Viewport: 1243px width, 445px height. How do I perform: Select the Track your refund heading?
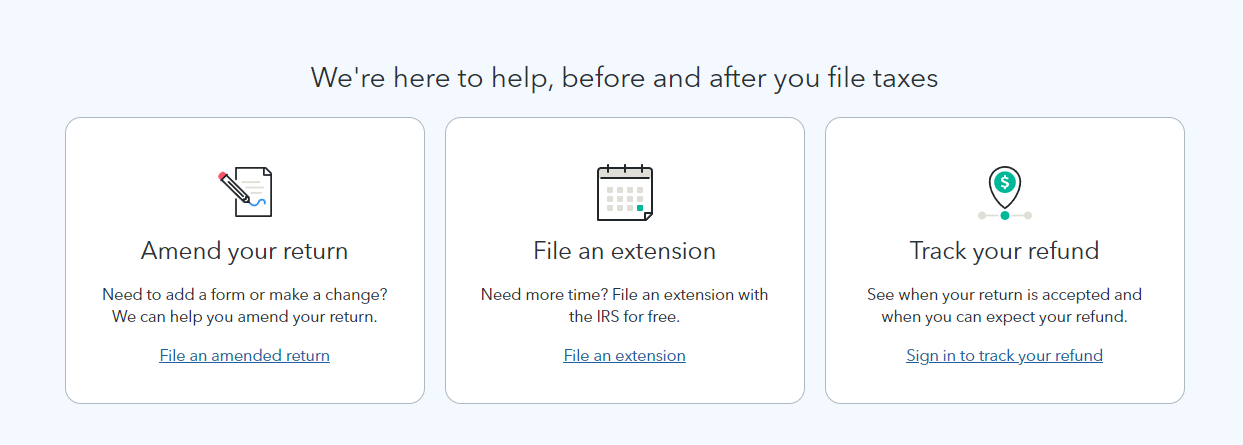(x=1004, y=250)
